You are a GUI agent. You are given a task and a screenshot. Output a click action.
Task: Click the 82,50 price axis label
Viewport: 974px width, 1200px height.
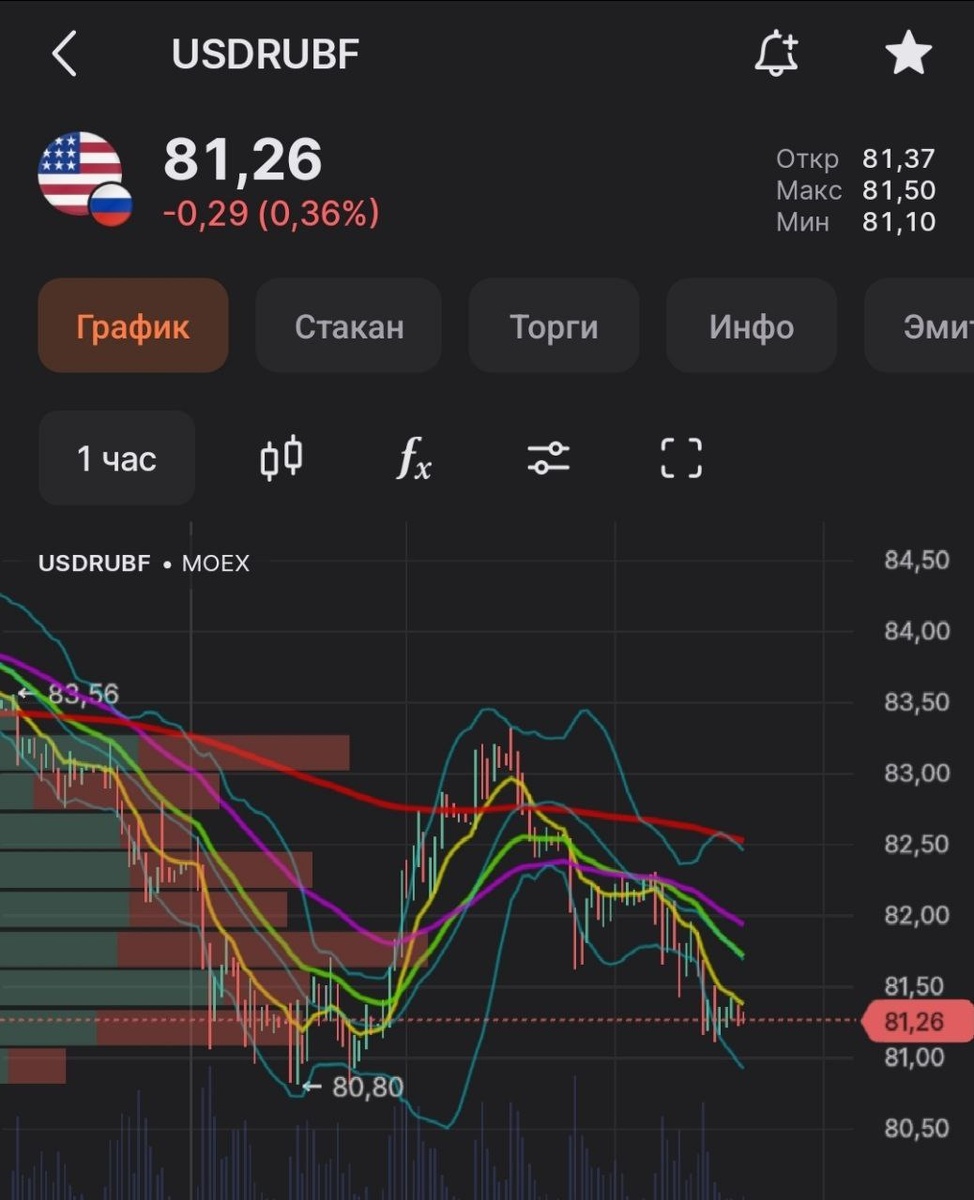[x=916, y=844]
